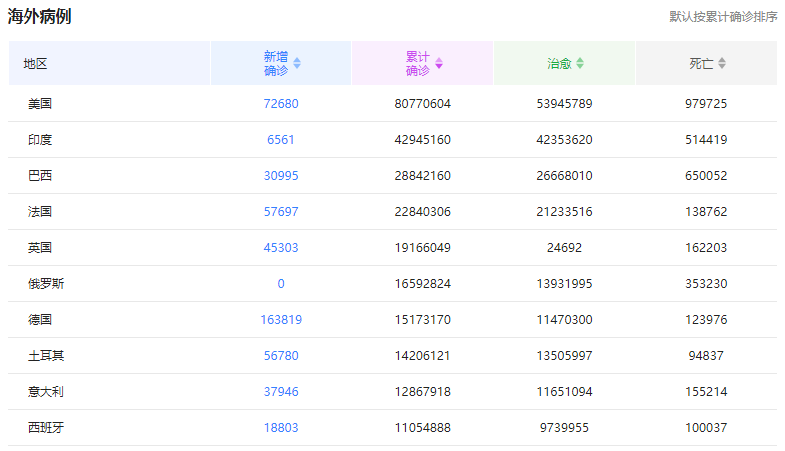Open the 西班牙 region row

[x=392, y=428]
